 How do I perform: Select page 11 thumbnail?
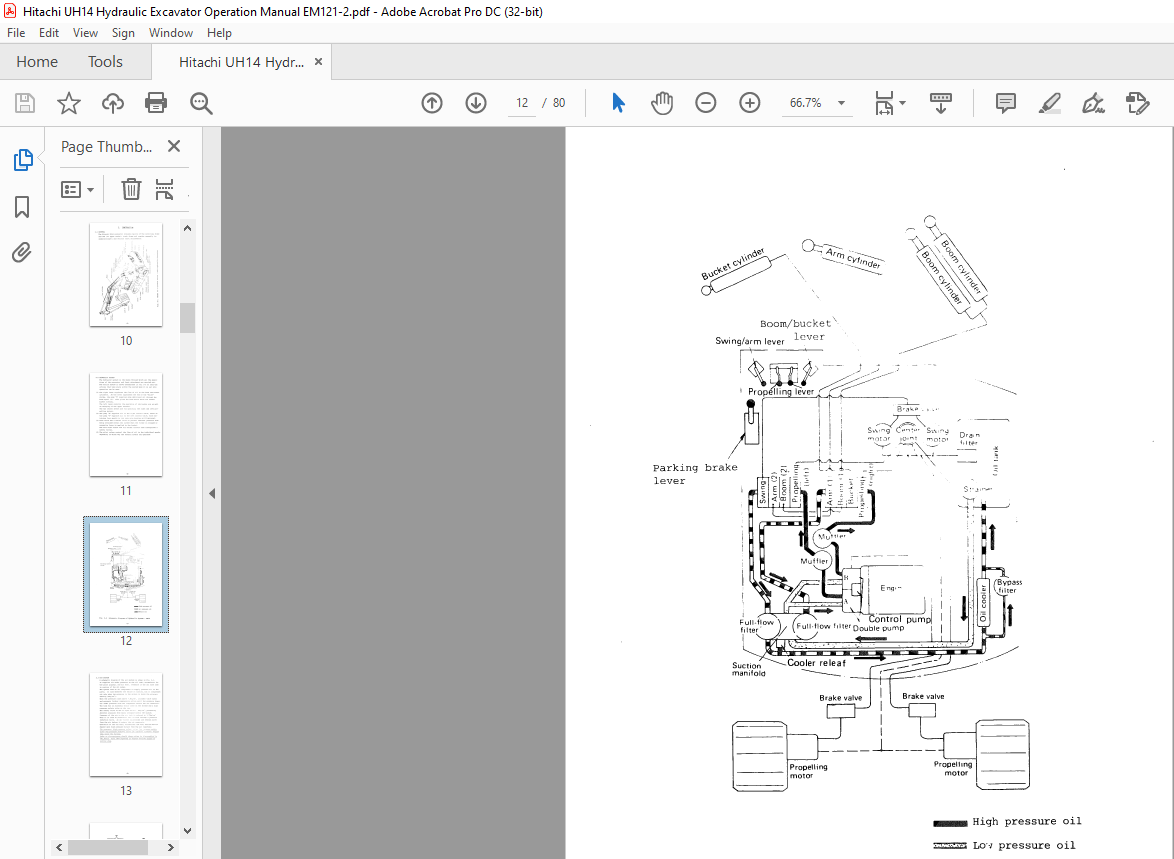pyautogui.click(x=126, y=425)
